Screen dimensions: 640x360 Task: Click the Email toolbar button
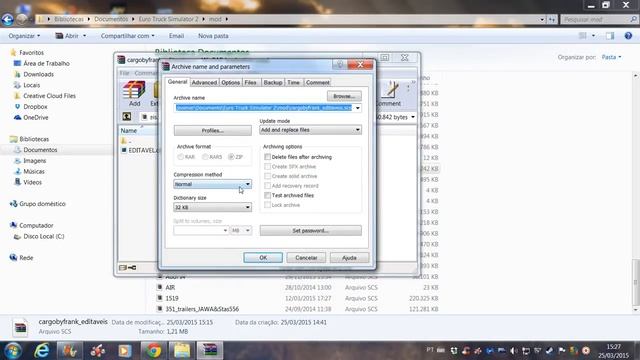click(x=176, y=36)
